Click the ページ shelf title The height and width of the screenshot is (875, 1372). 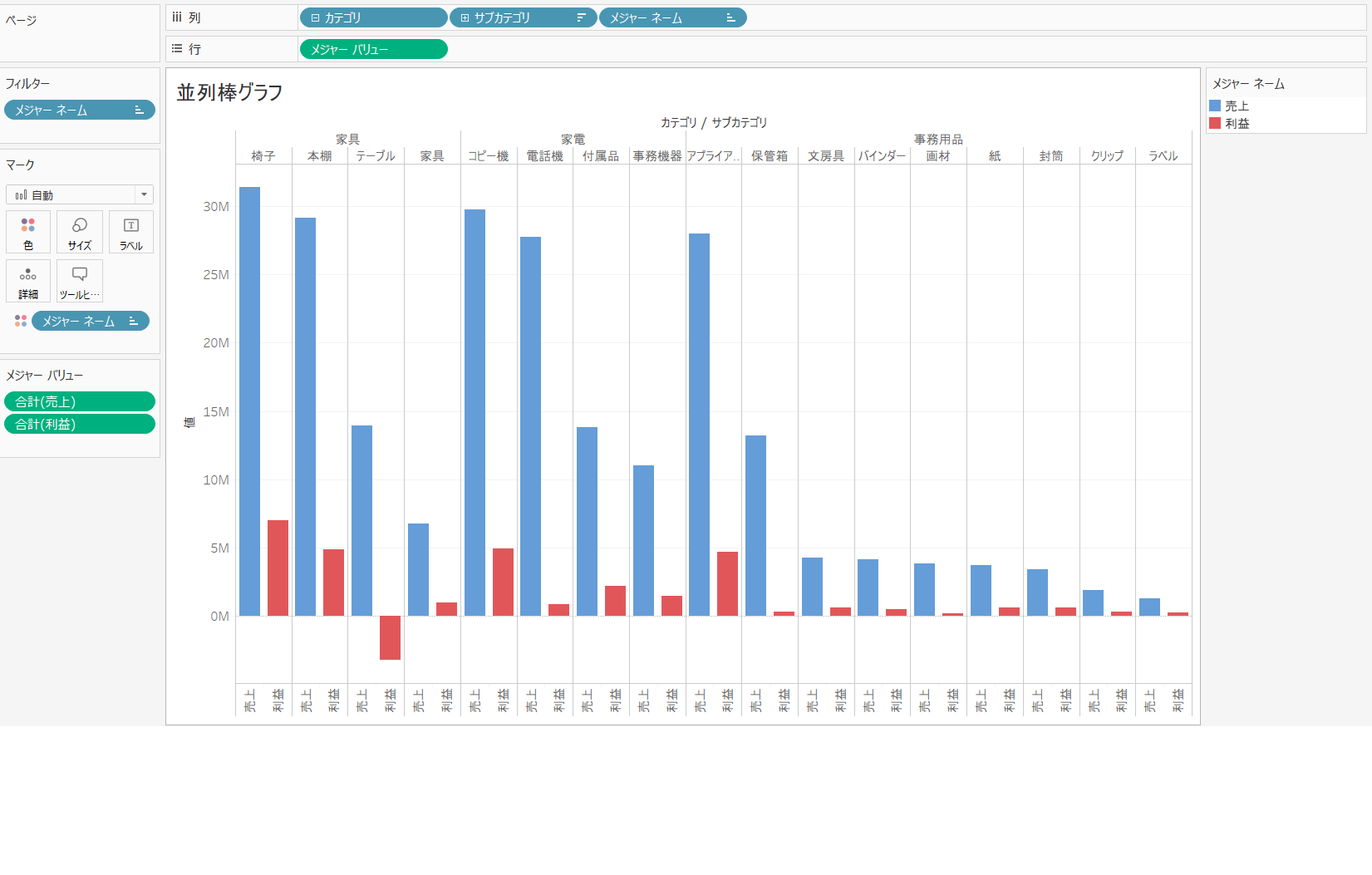21,20
